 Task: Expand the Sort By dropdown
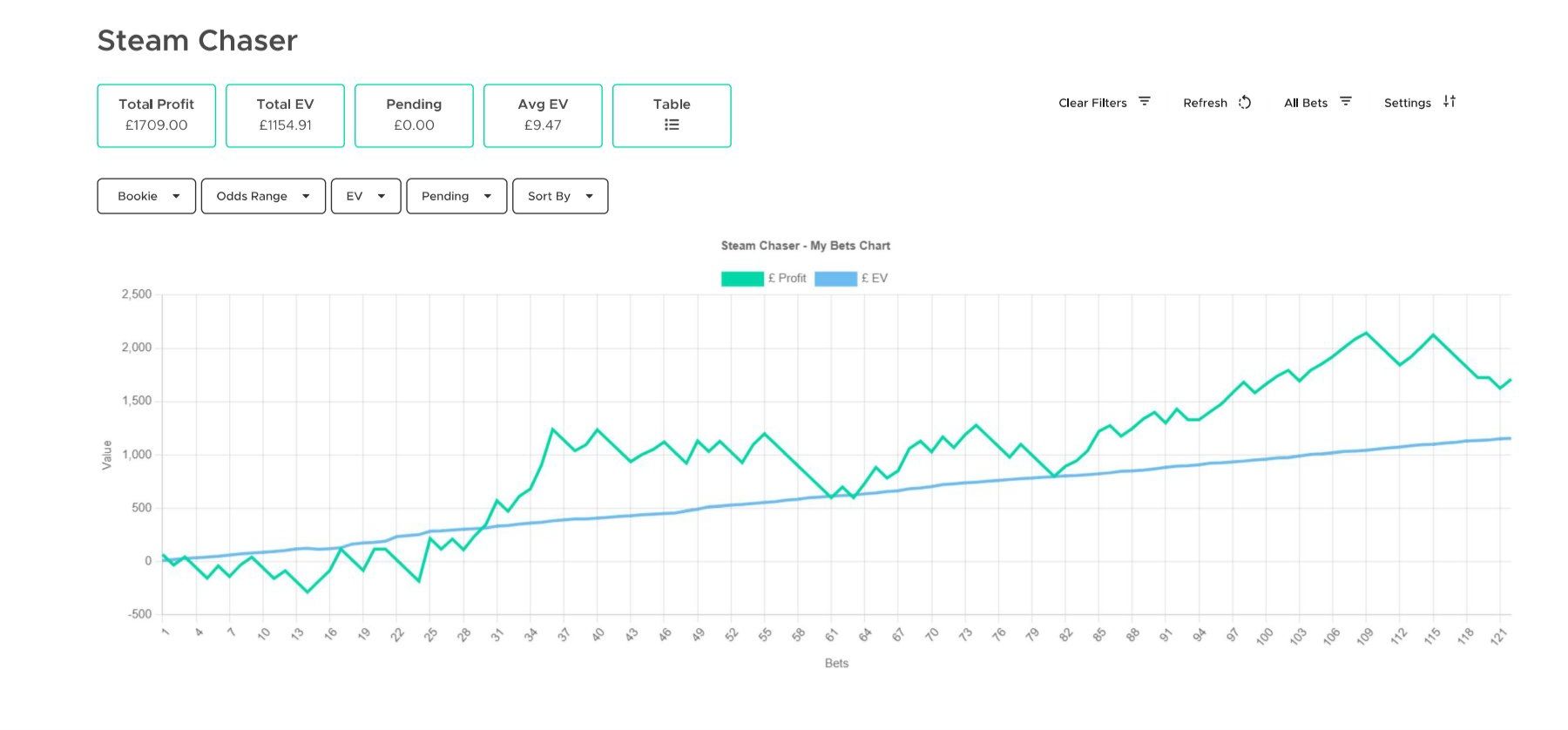point(560,196)
